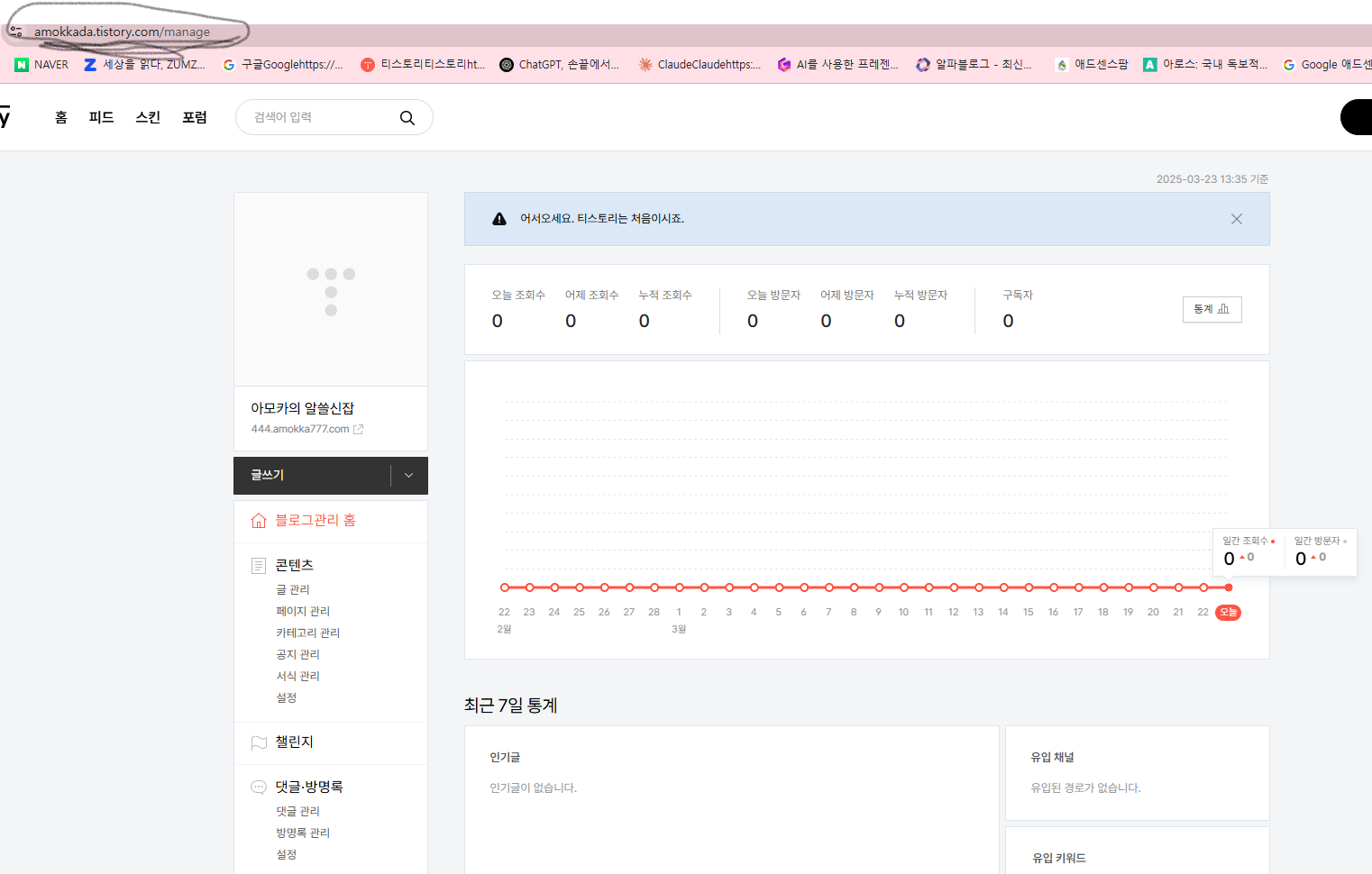This screenshot has width=1372, height=874.
Task: Click the search magnifier icon
Action: [x=407, y=117]
